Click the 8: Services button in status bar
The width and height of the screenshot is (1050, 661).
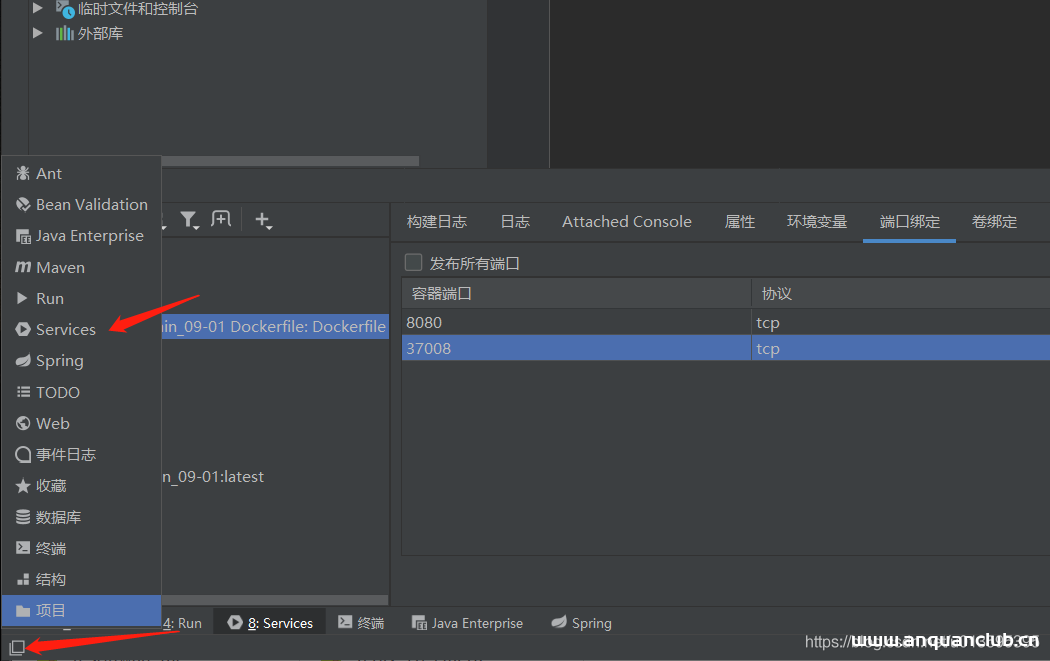269,622
